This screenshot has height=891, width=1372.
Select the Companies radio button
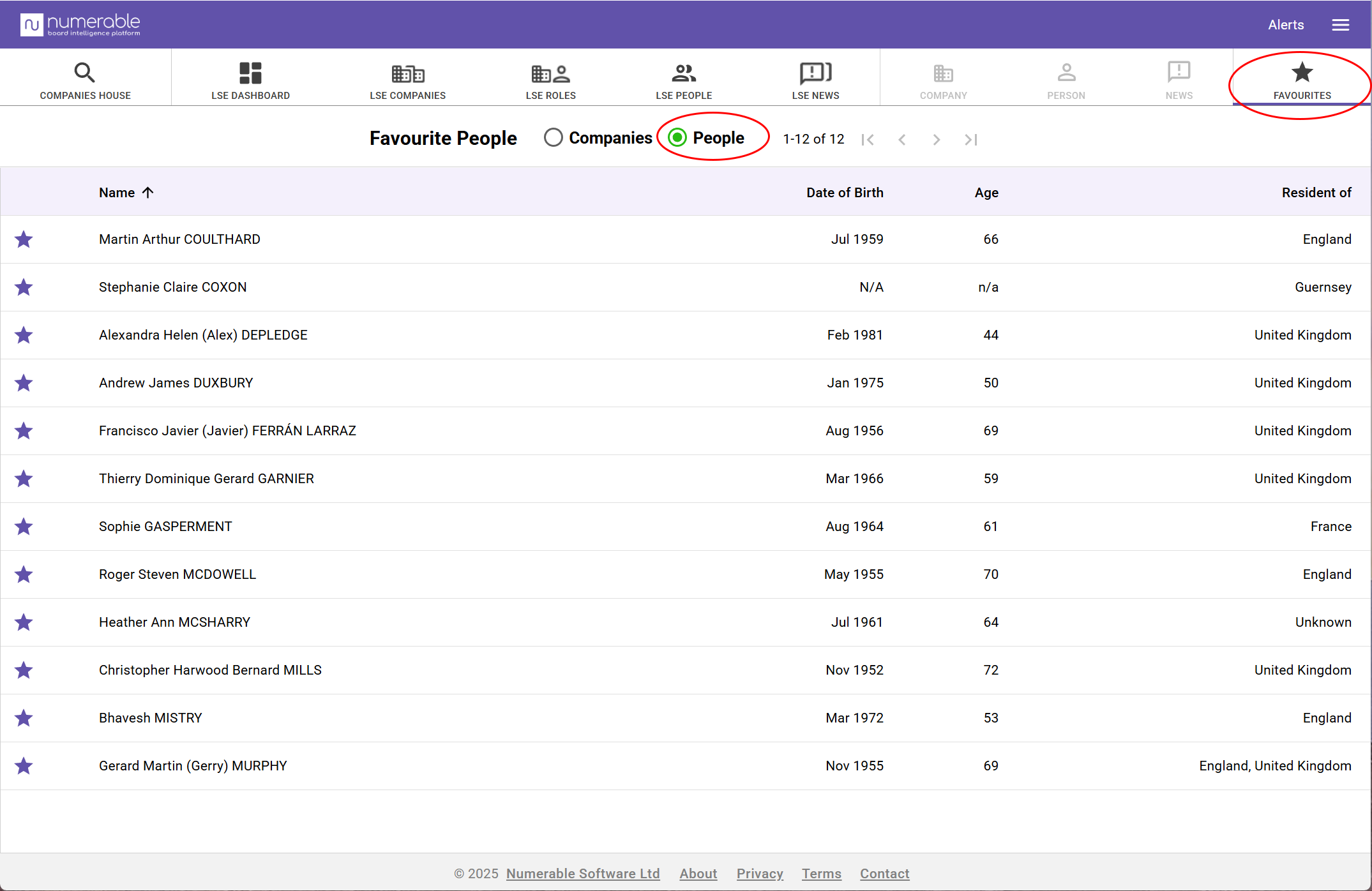coord(554,138)
